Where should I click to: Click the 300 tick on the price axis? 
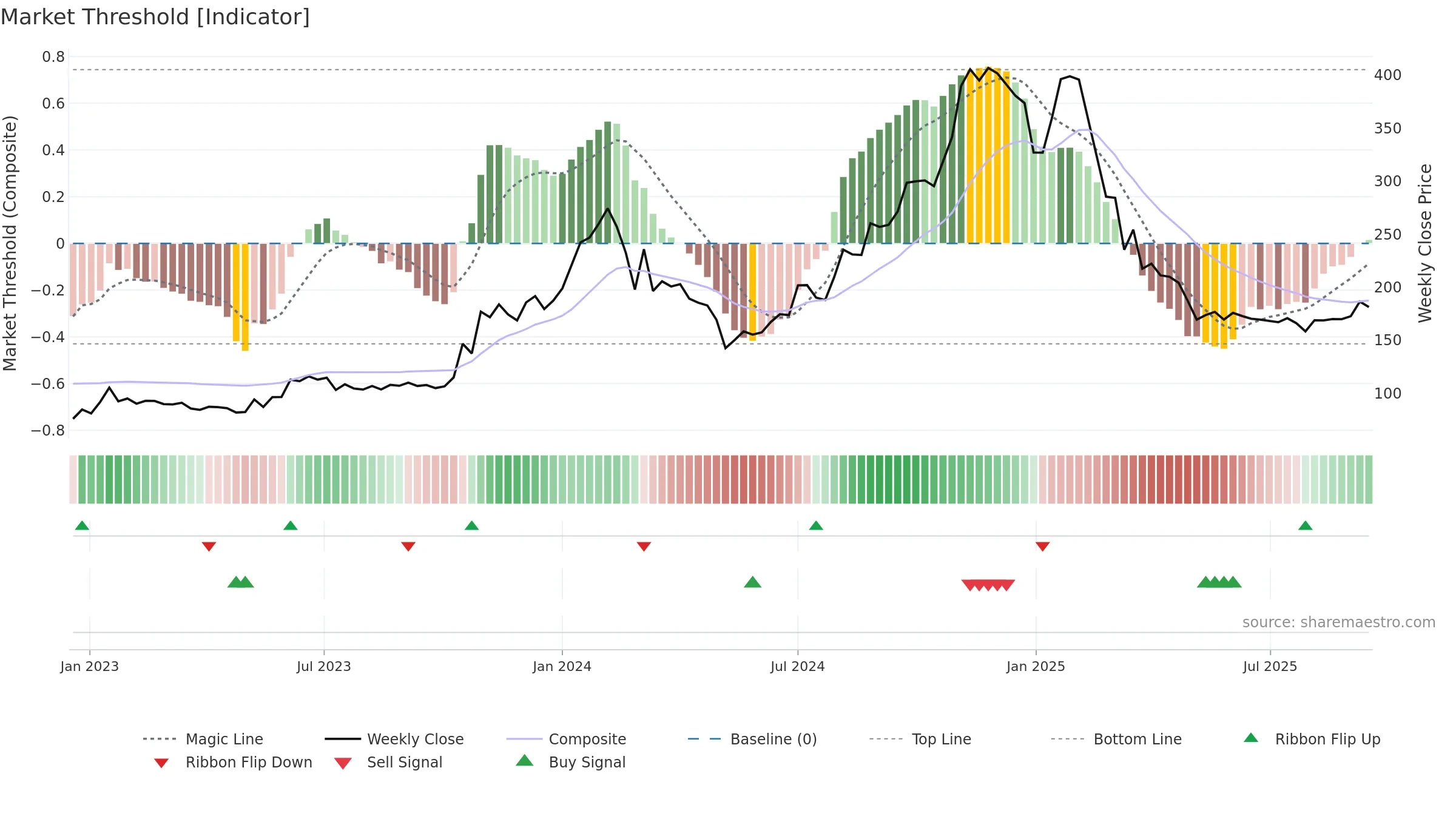[1388, 181]
